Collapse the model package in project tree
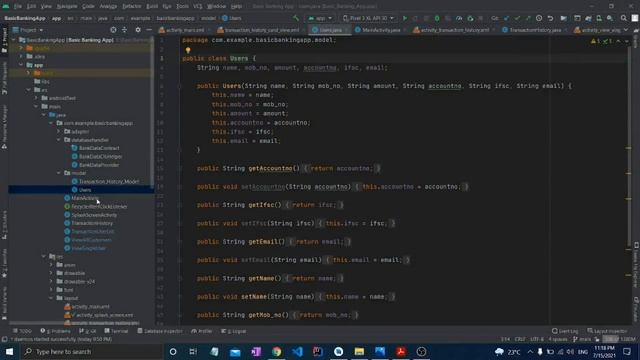640x360 pixels. (58, 173)
